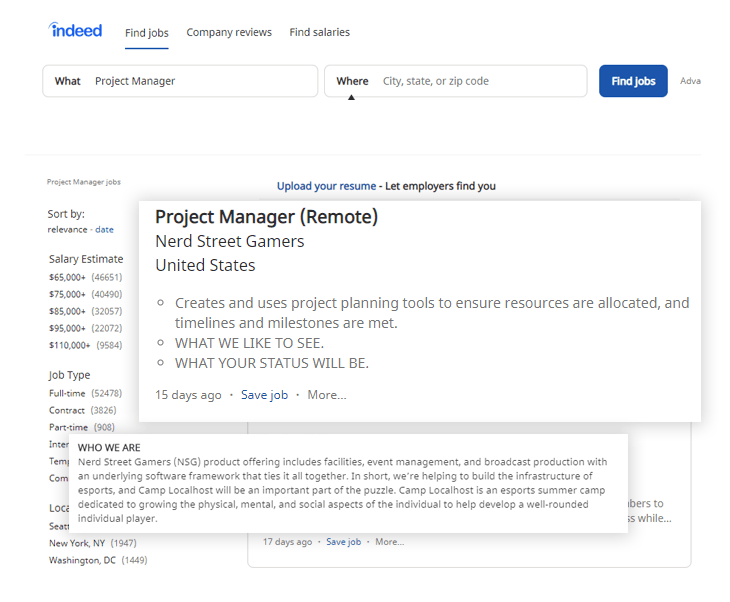Click the Upload your resume link
Image resolution: width=730 pixels, height=602 pixels.
(326, 186)
